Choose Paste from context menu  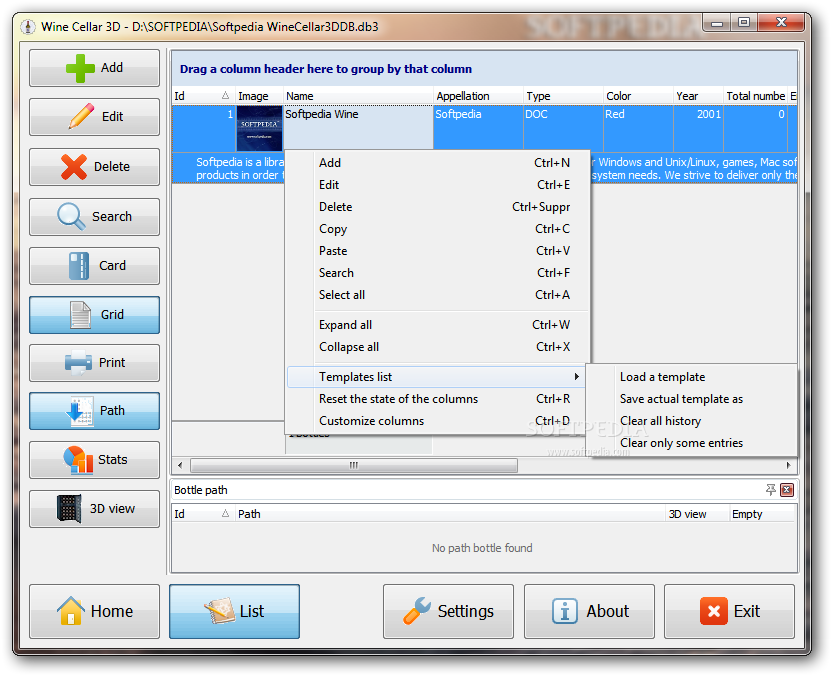click(437, 251)
